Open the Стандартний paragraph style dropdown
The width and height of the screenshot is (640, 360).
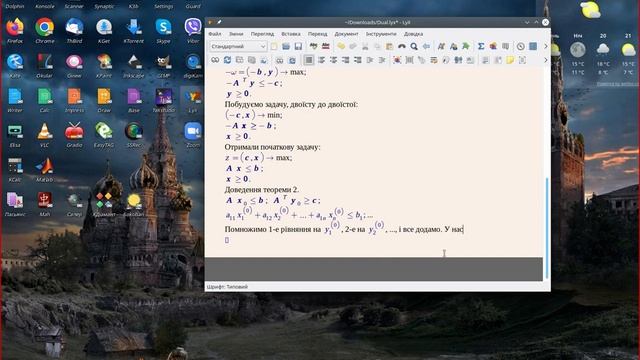[x=238, y=47]
